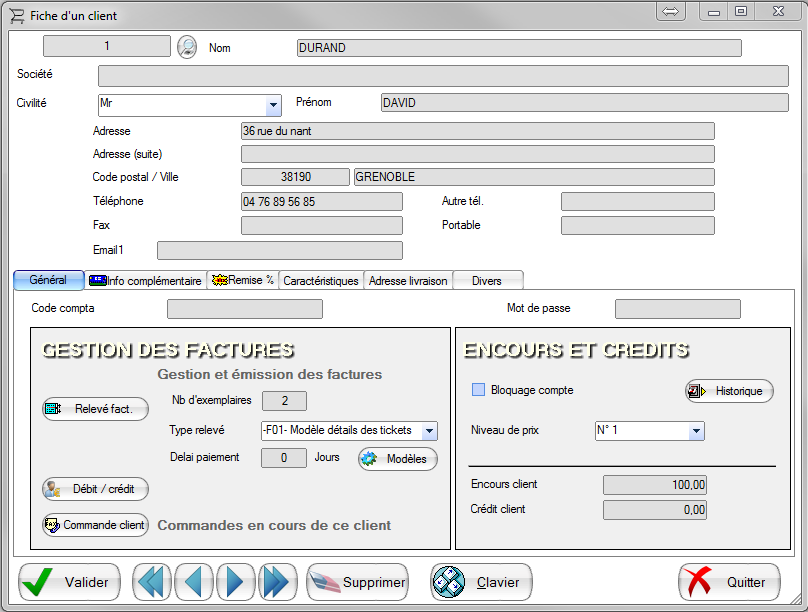Open the Modèles invoice templates

[x=397, y=459]
